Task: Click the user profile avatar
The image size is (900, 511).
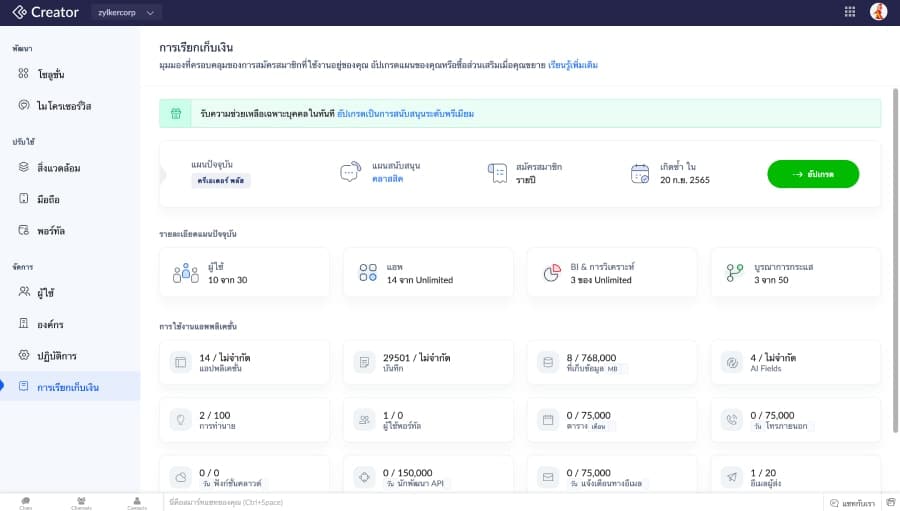Action: click(x=878, y=12)
